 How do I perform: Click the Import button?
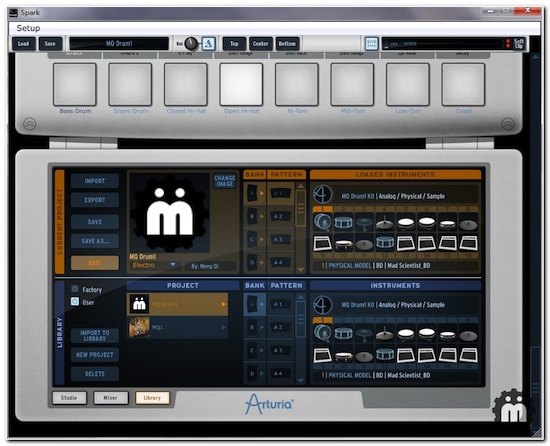pyautogui.click(x=95, y=181)
